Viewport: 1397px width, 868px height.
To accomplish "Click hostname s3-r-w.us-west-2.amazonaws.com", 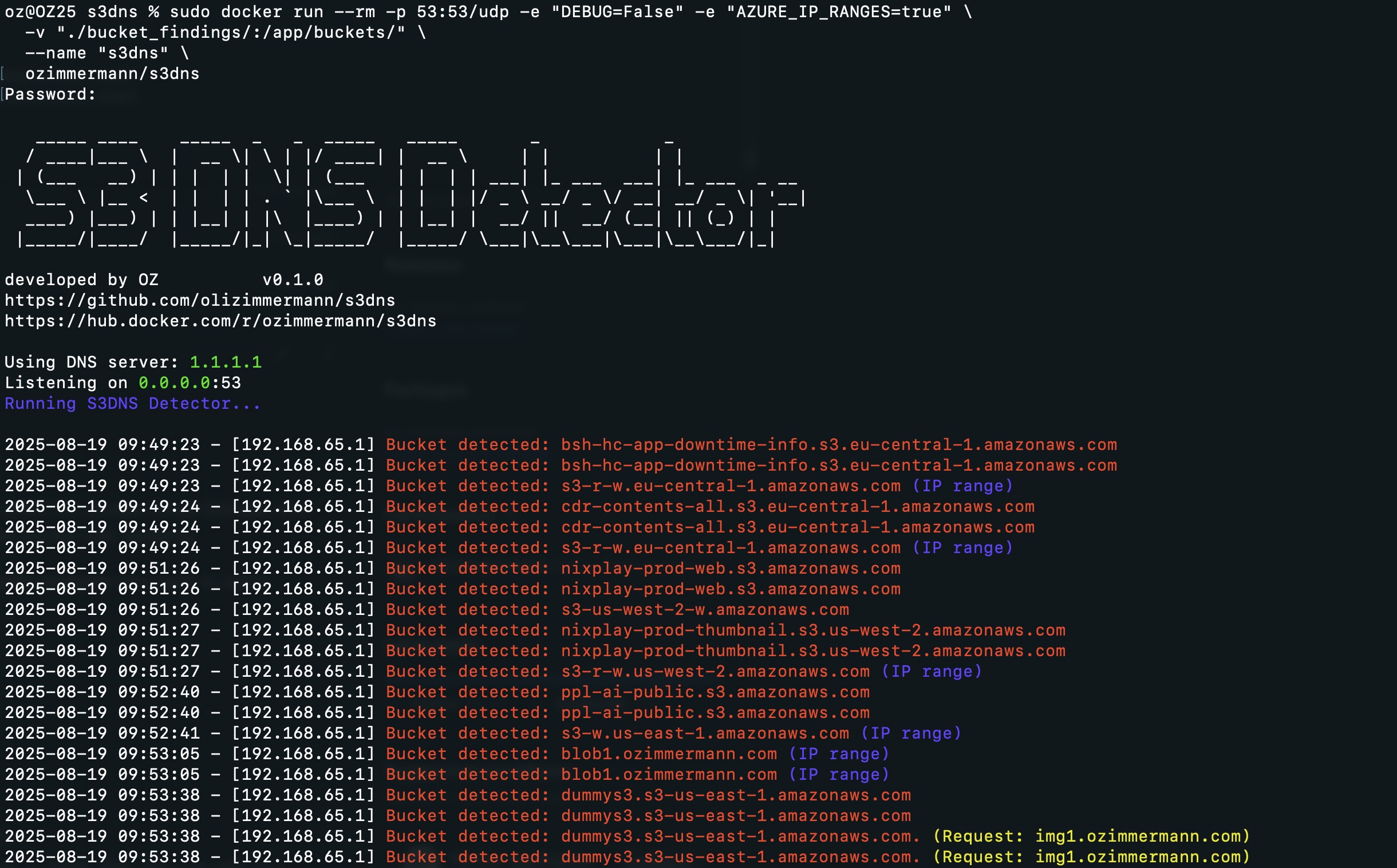I will point(715,671).
